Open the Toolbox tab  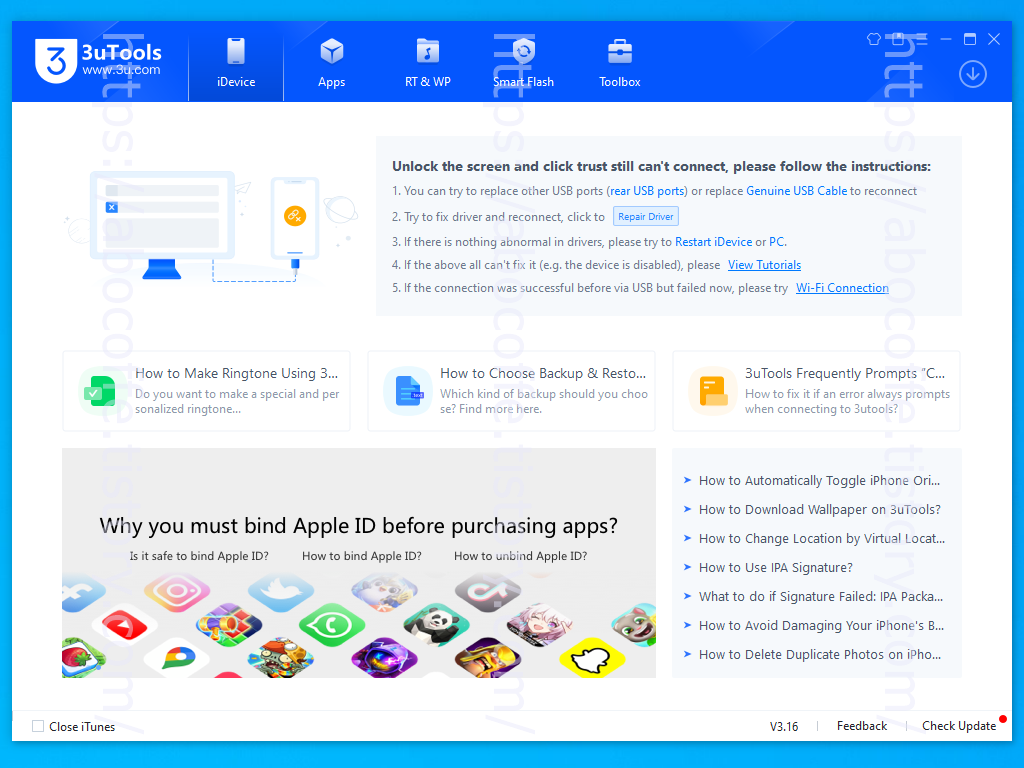619,63
